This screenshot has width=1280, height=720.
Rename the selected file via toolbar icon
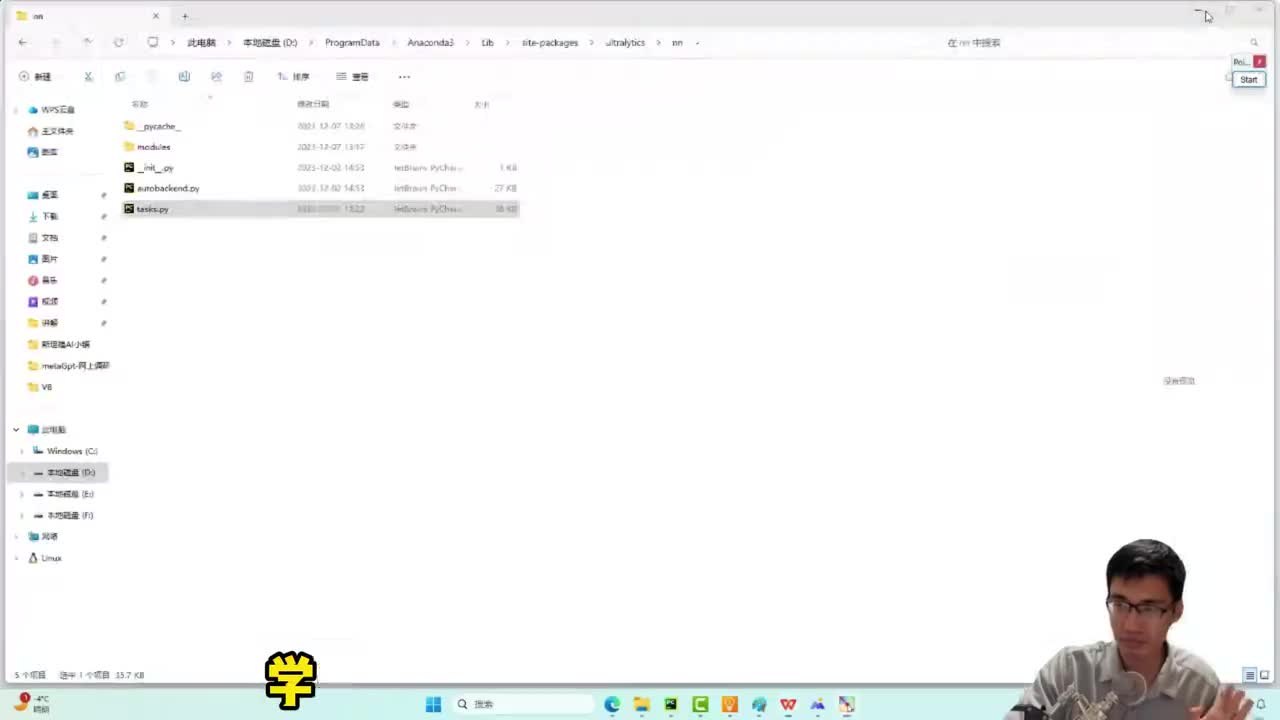tap(184, 76)
